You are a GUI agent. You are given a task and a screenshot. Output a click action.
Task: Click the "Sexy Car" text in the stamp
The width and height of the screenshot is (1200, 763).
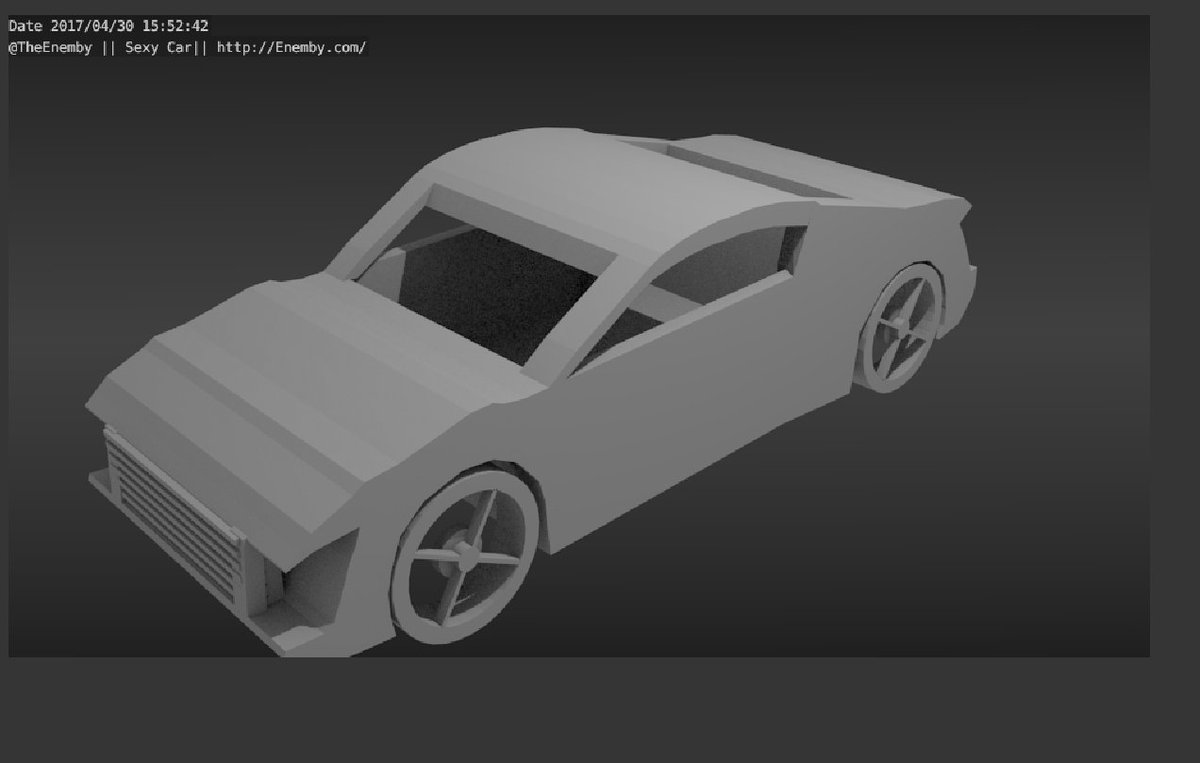[158, 47]
